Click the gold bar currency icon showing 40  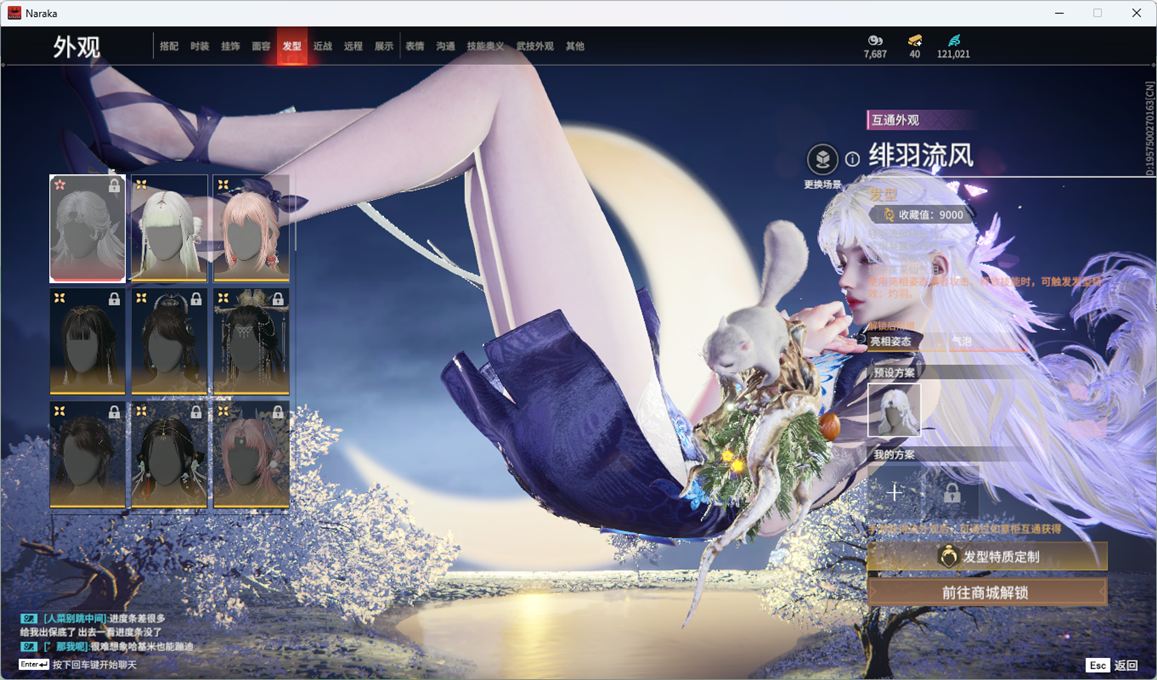pyautogui.click(x=915, y=40)
